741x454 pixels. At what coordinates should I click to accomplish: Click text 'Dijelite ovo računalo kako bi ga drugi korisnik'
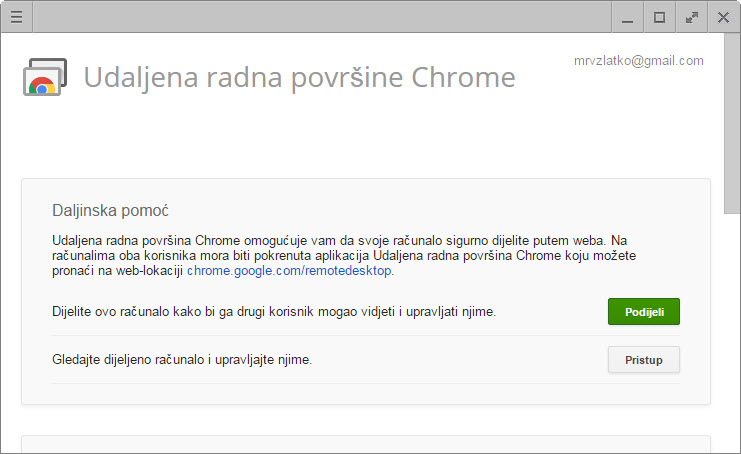point(183,312)
